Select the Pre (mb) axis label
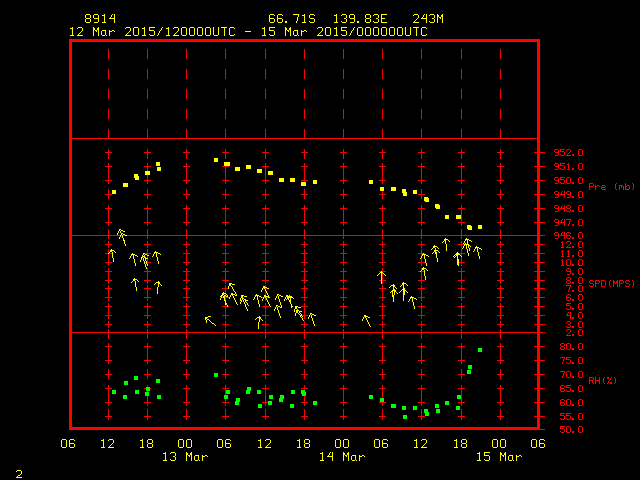Viewport: 640px width, 480px height. pos(611,187)
